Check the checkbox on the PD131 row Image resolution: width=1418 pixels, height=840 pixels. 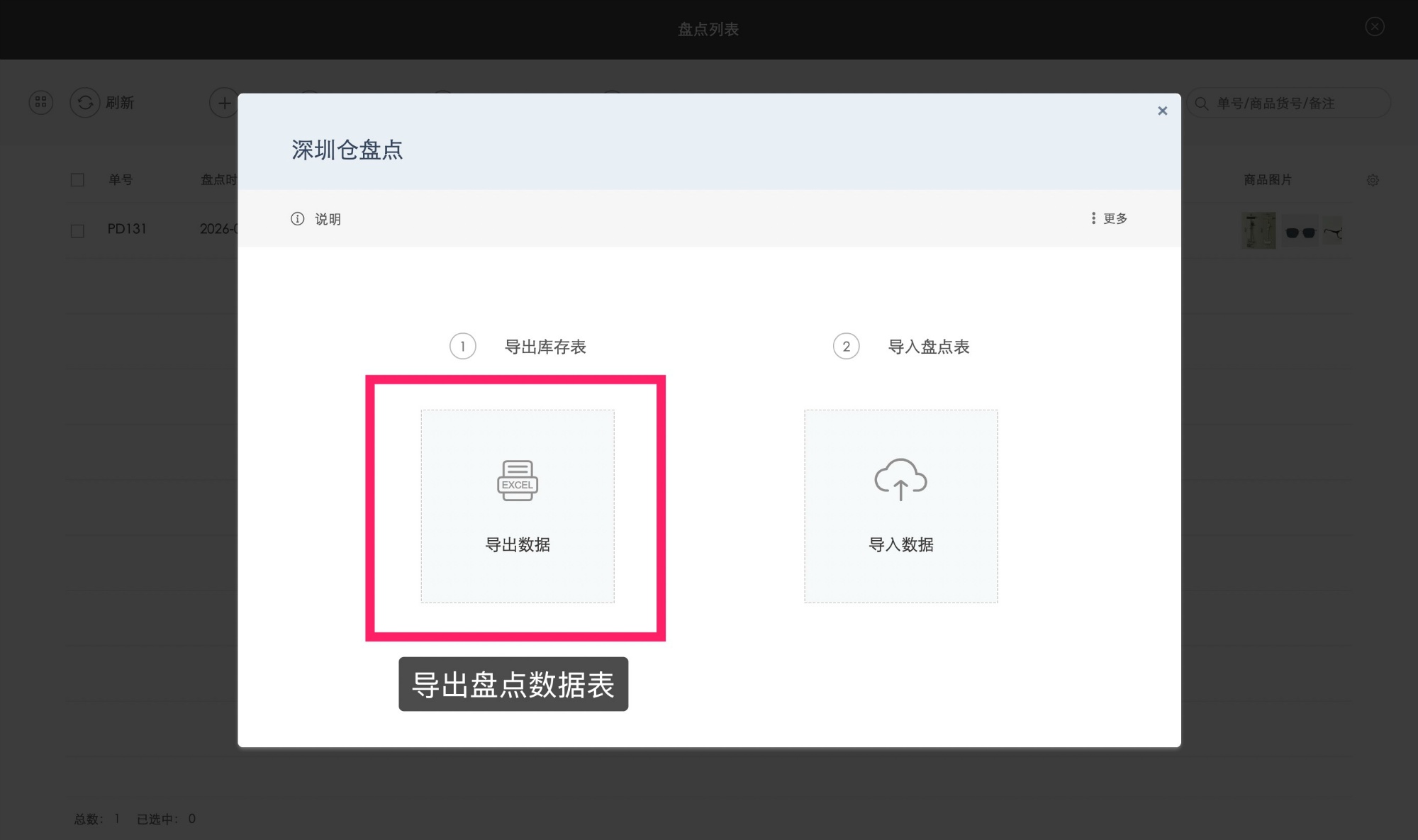[x=77, y=230]
